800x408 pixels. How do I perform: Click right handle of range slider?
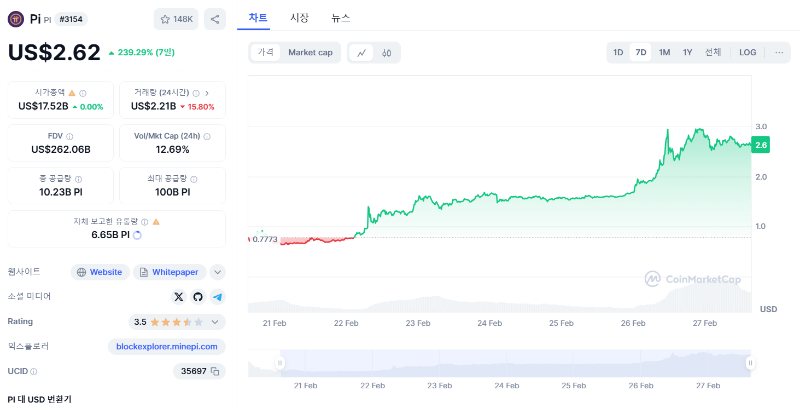751,363
